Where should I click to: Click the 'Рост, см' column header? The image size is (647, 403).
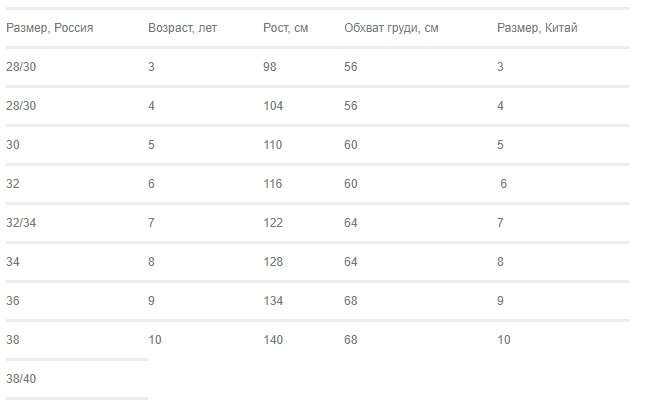(x=286, y=28)
